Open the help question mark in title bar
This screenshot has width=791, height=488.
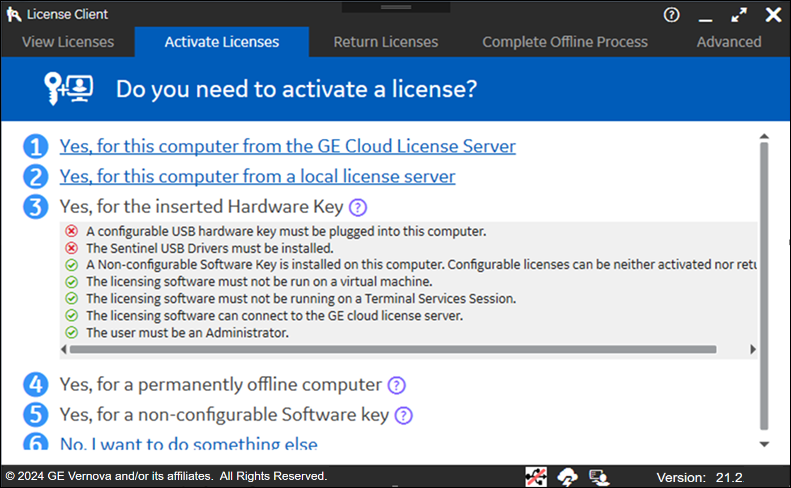(x=671, y=15)
